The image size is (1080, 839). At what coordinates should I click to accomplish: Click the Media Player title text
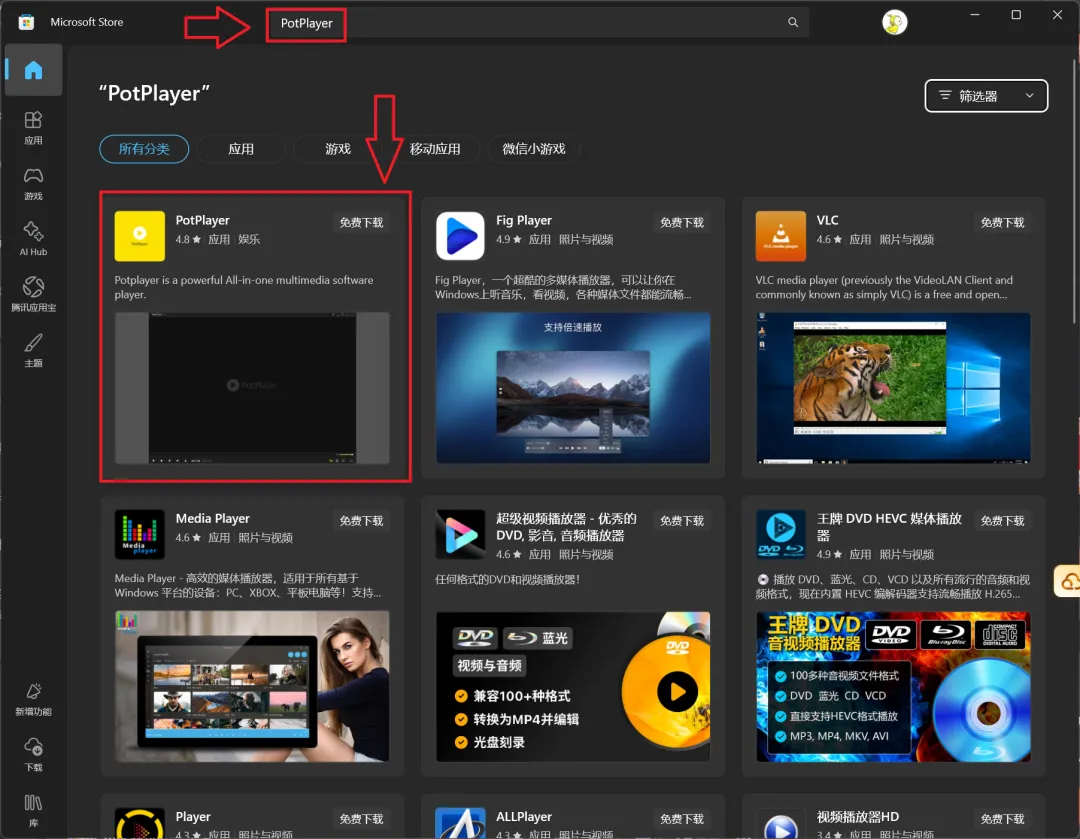point(212,519)
